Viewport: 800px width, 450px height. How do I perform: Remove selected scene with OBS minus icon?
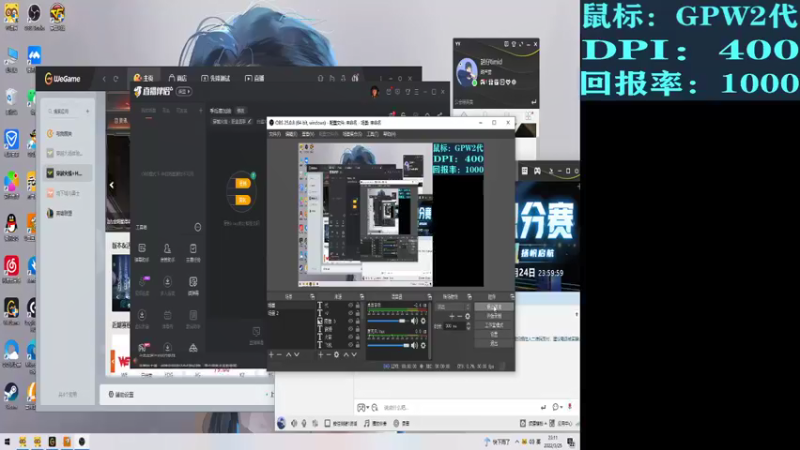(279, 355)
